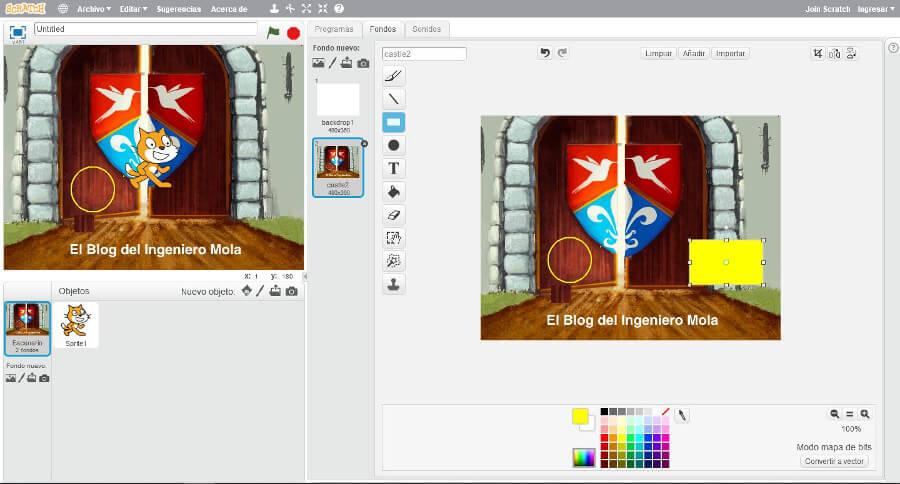Switch to the Programas tab

point(333,29)
